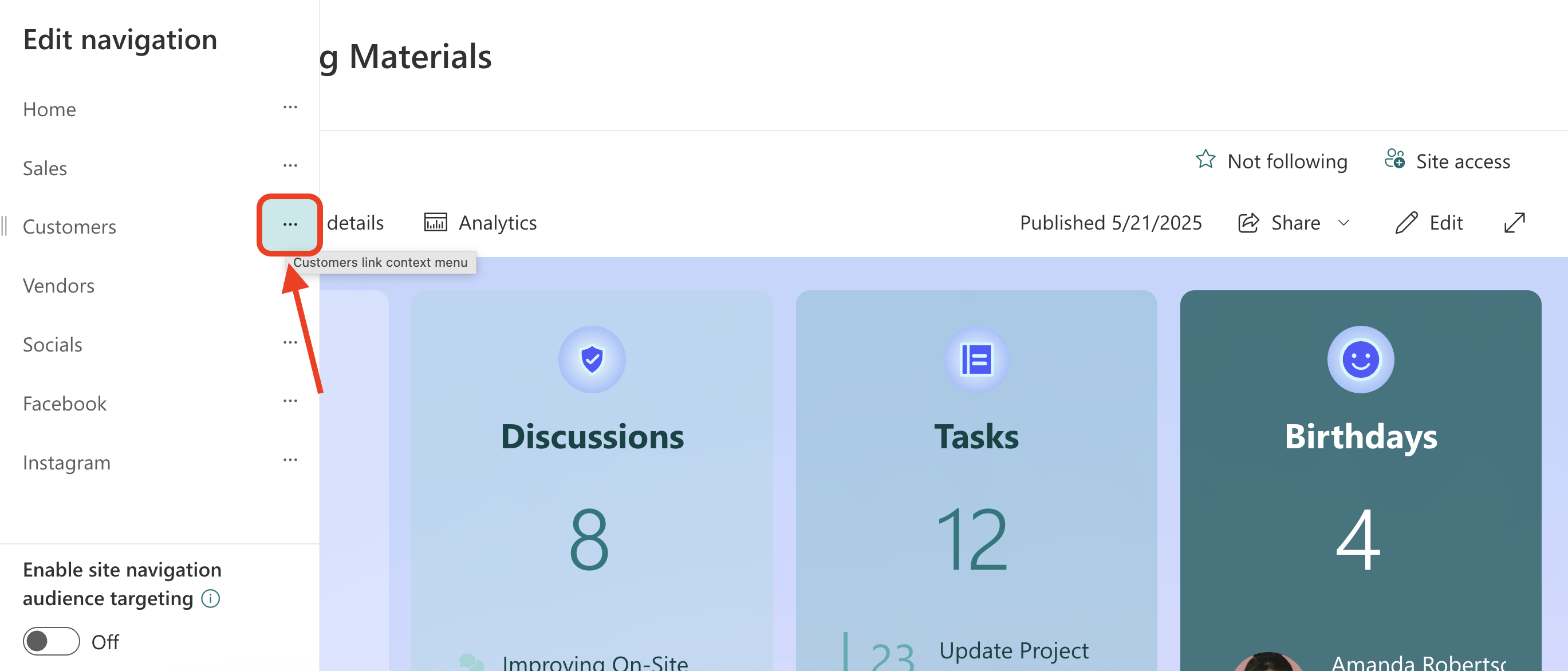This screenshot has width=1568, height=671.
Task: Open the Update Project task link
Action: (x=1013, y=651)
